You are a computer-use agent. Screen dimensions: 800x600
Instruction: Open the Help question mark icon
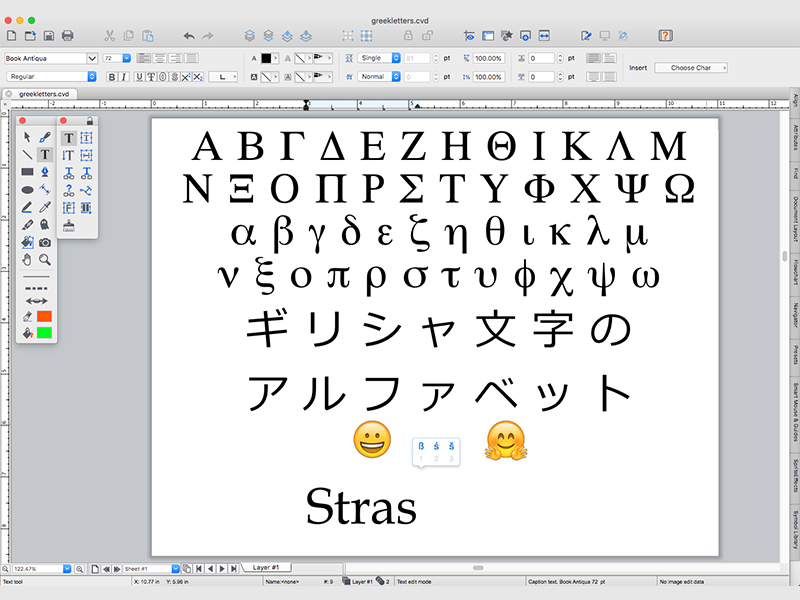pos(665,36)
